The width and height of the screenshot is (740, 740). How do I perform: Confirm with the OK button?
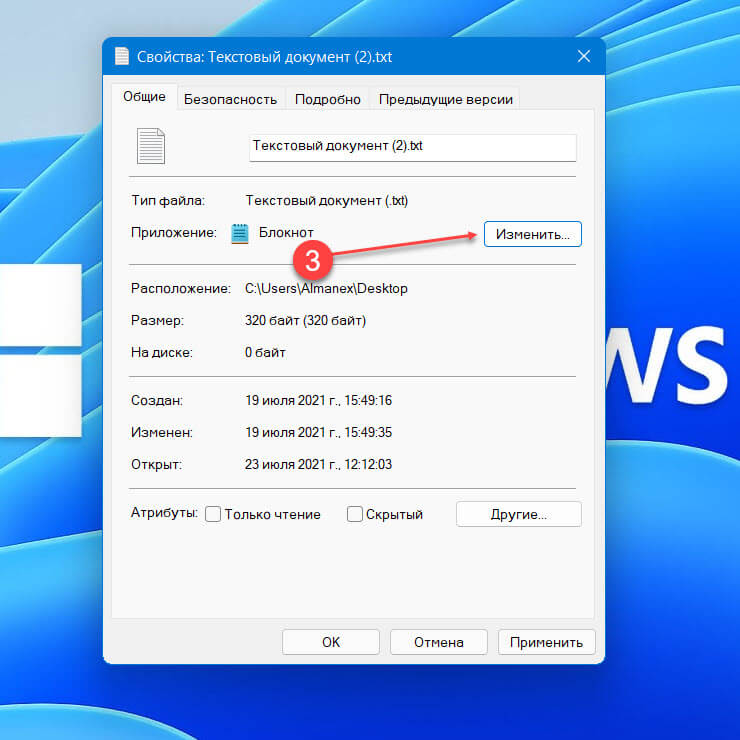point(331,642)
